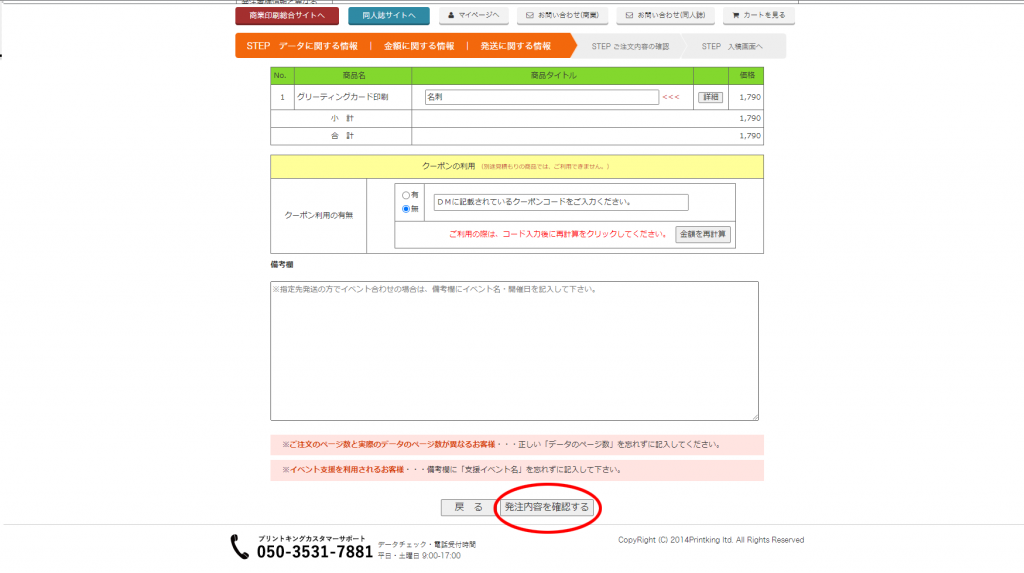This screenshot has width=1024, height=573.
Task: Click the 商品タイトル input containing 名刺
Action: [540, 98]
